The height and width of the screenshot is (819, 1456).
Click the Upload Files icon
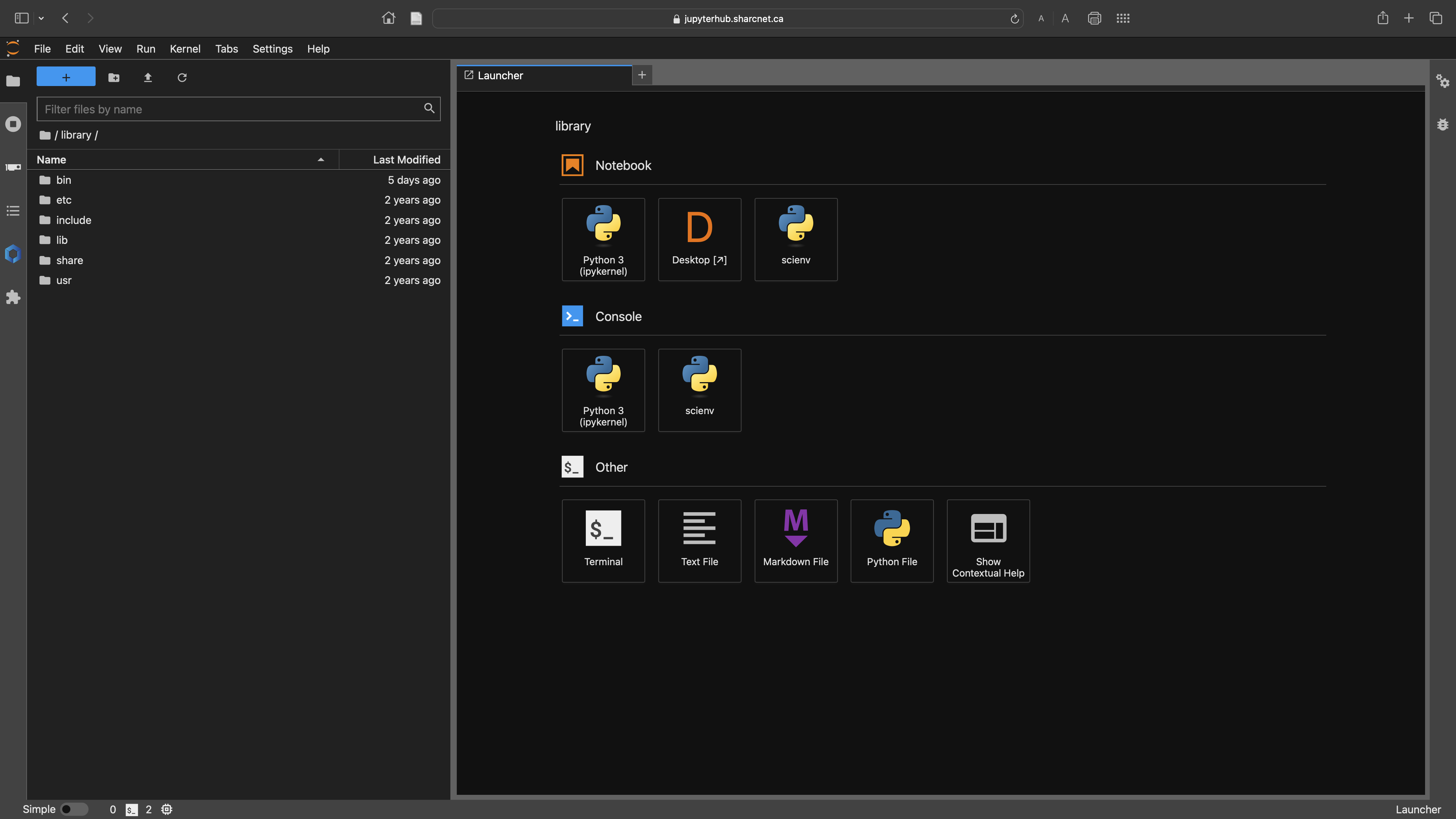[148, 77]
